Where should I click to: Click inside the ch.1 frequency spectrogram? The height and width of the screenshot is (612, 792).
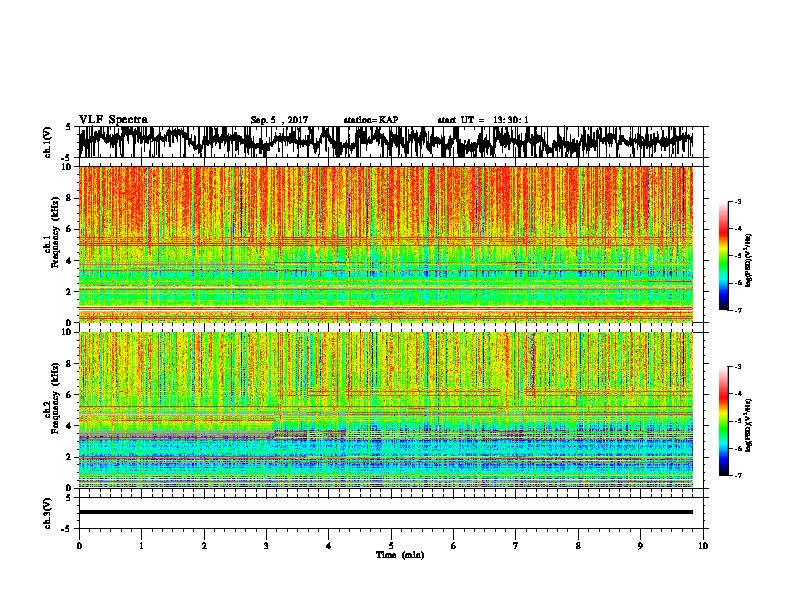385,244
